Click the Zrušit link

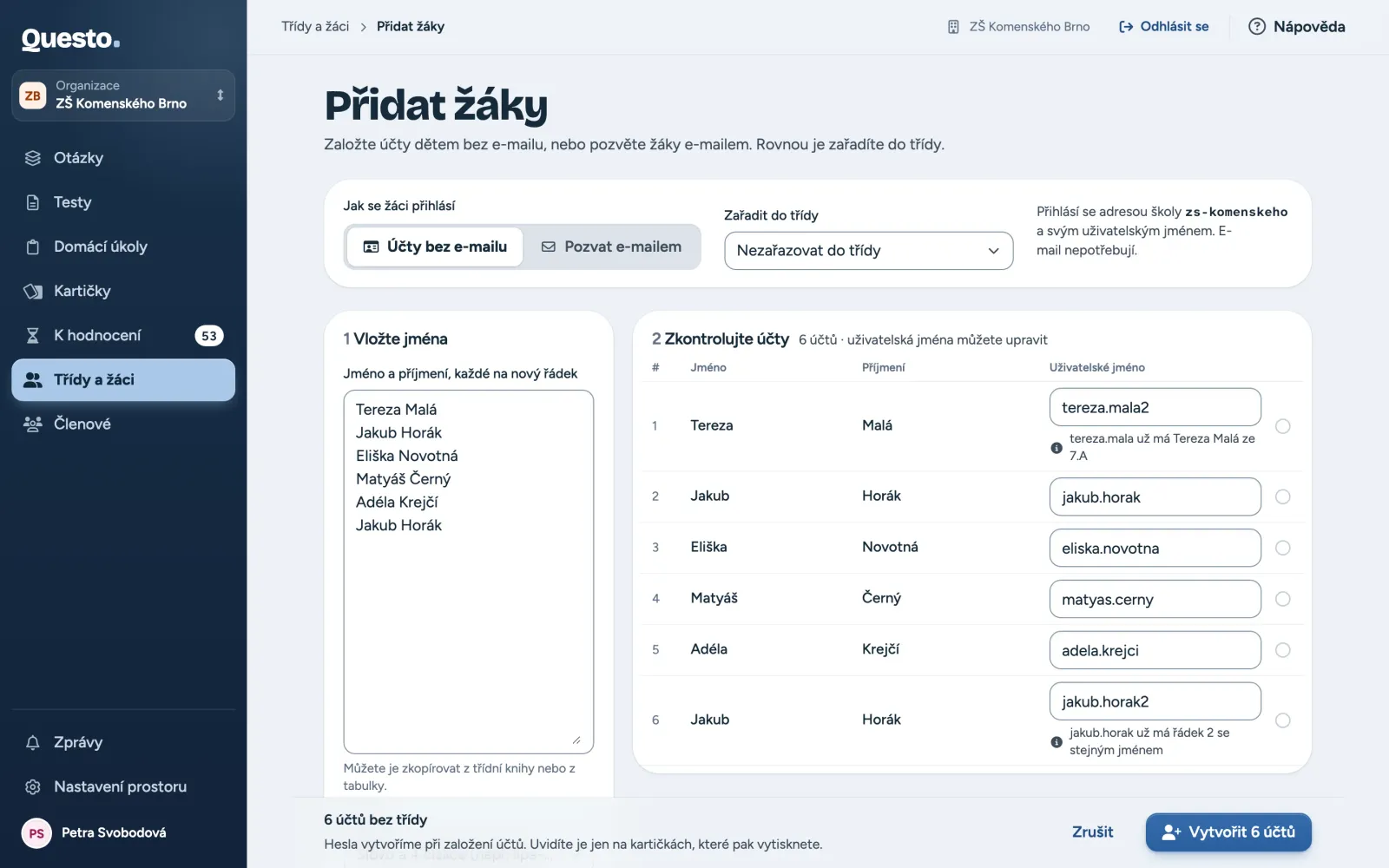pyautogui.click(x=1092, y=832)
